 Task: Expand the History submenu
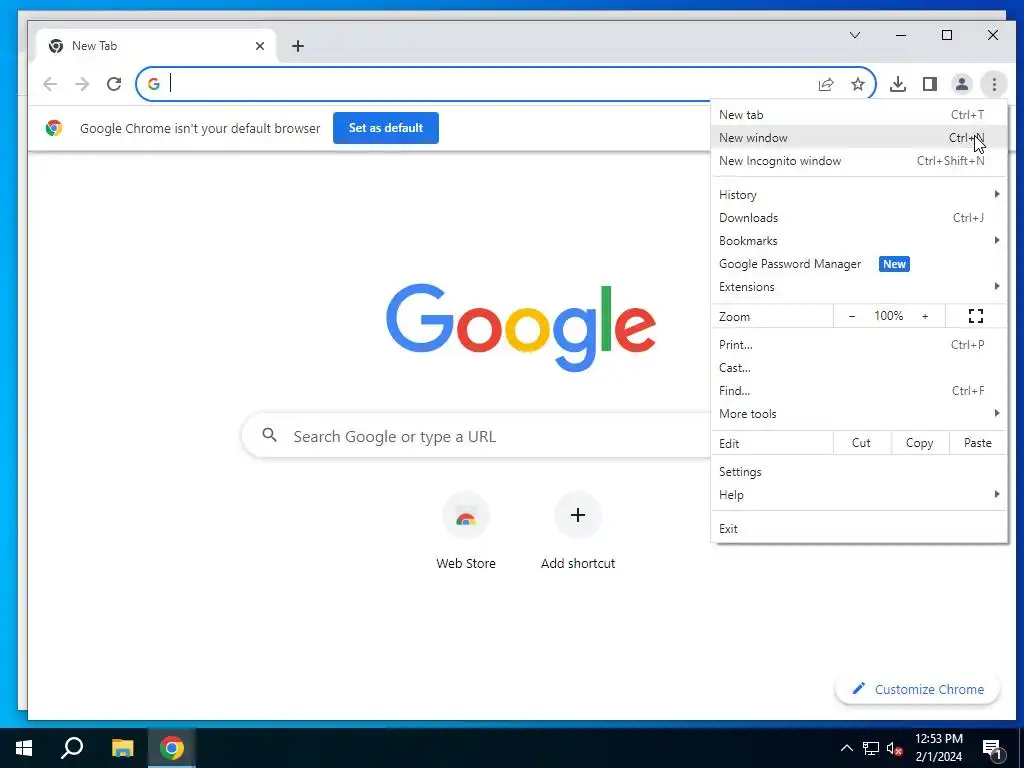point(859,195)
